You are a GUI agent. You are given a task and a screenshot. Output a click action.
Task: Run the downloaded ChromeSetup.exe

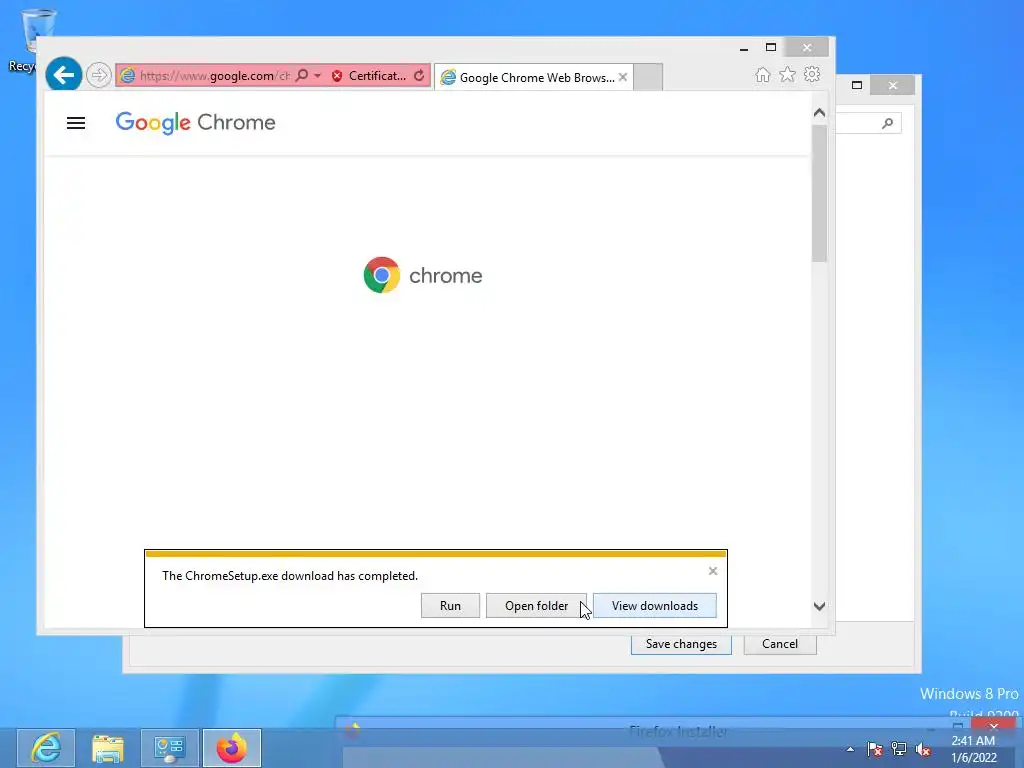point(451,605)
